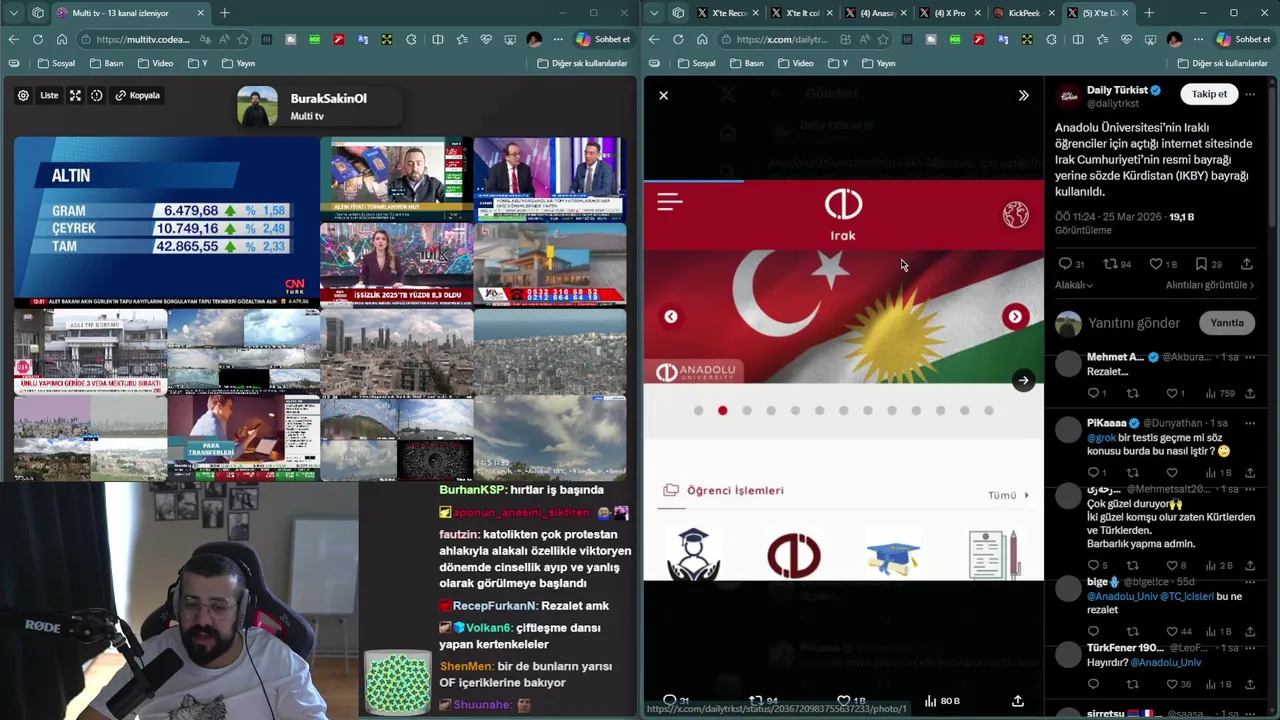This screenshot has width=1280, height=720.
Task: Copy link with the Kopyala button
Action: (x=137, y=95)
